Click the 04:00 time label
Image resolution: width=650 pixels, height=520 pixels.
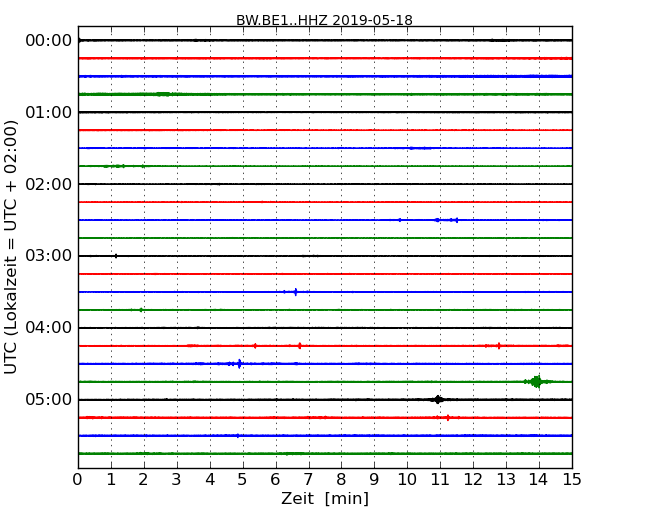[x=49, y=328]
